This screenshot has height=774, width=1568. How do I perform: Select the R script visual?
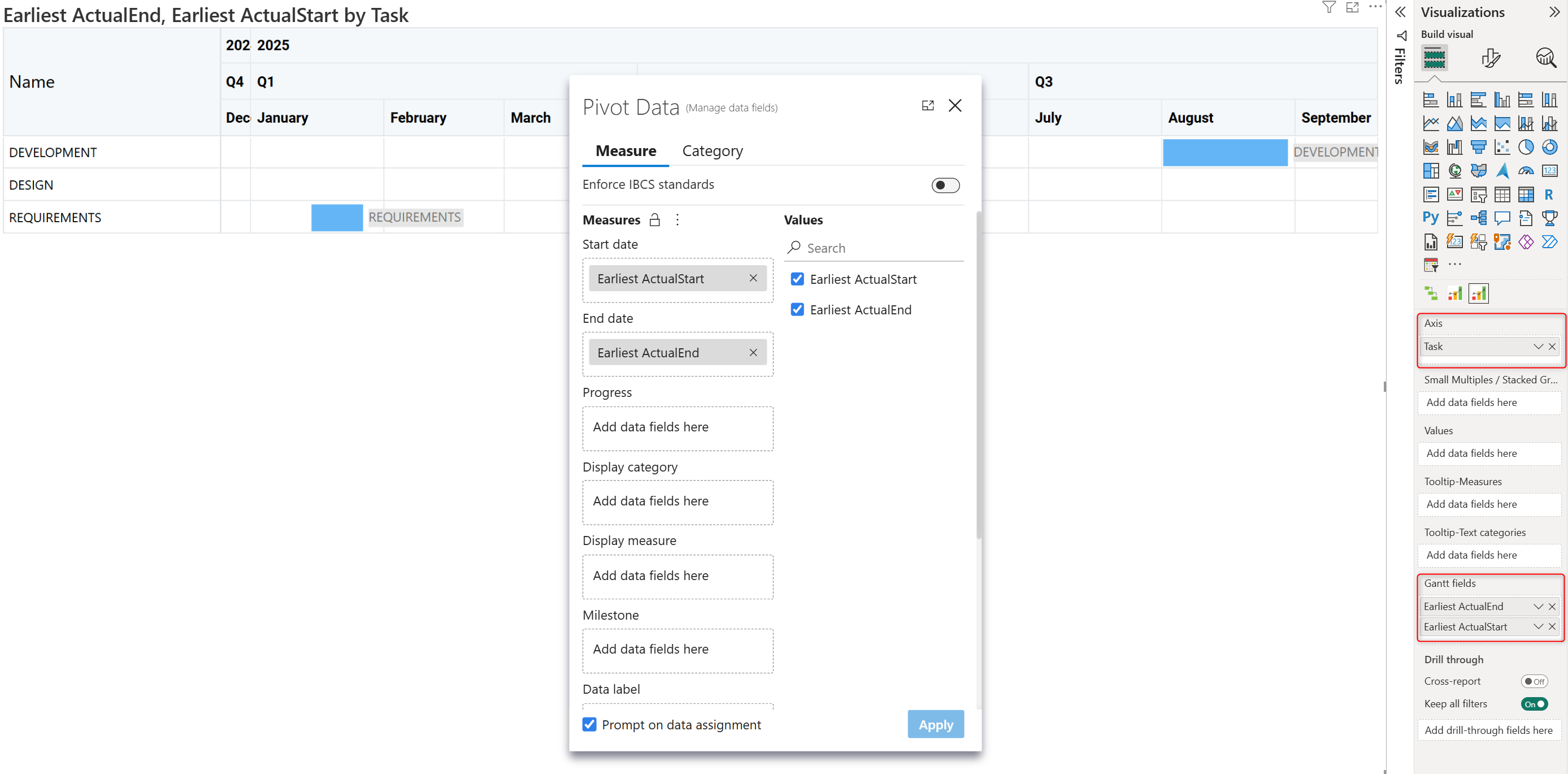coord(1549,195)
